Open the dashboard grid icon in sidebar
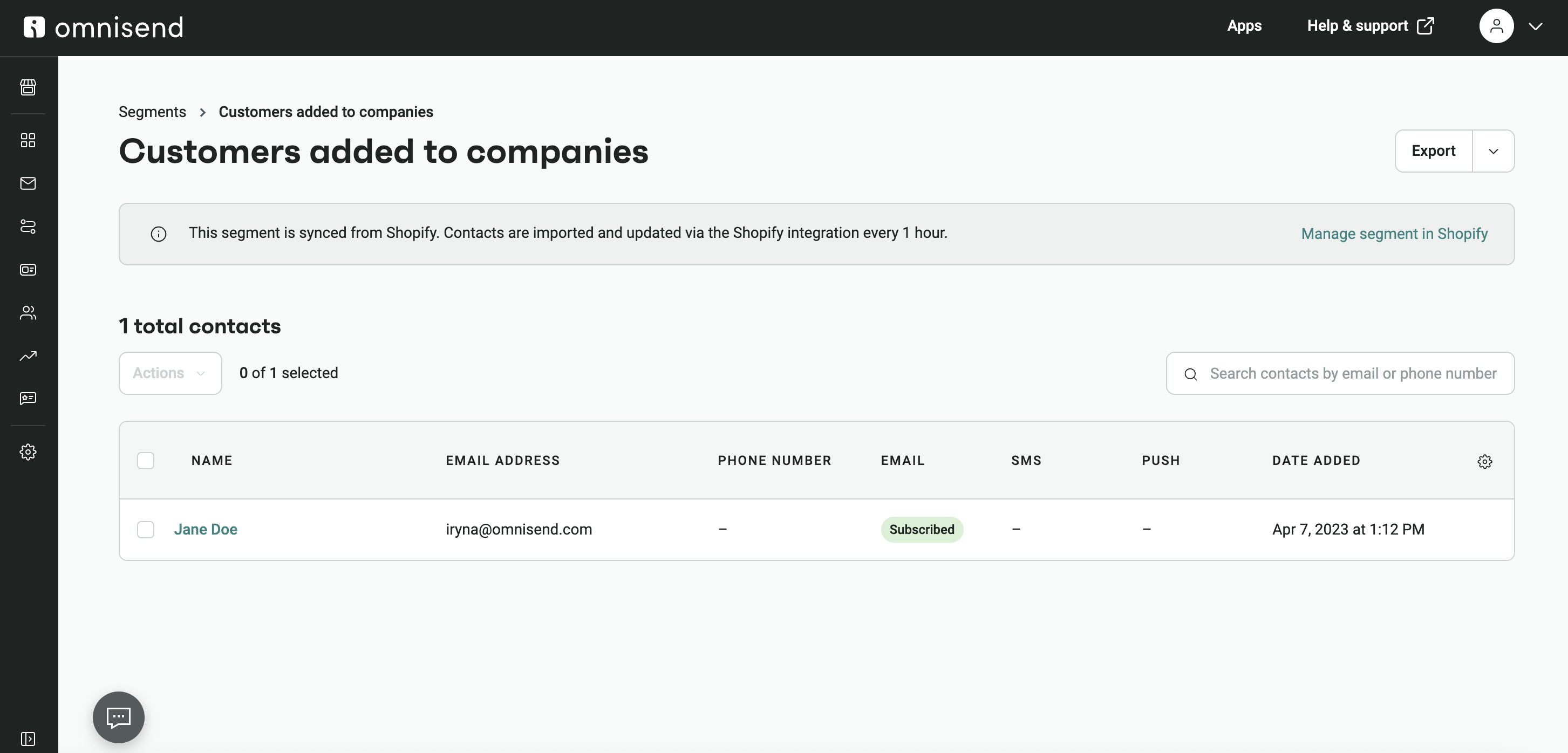Screen dimensions: 1568x753 click(28, 140)
